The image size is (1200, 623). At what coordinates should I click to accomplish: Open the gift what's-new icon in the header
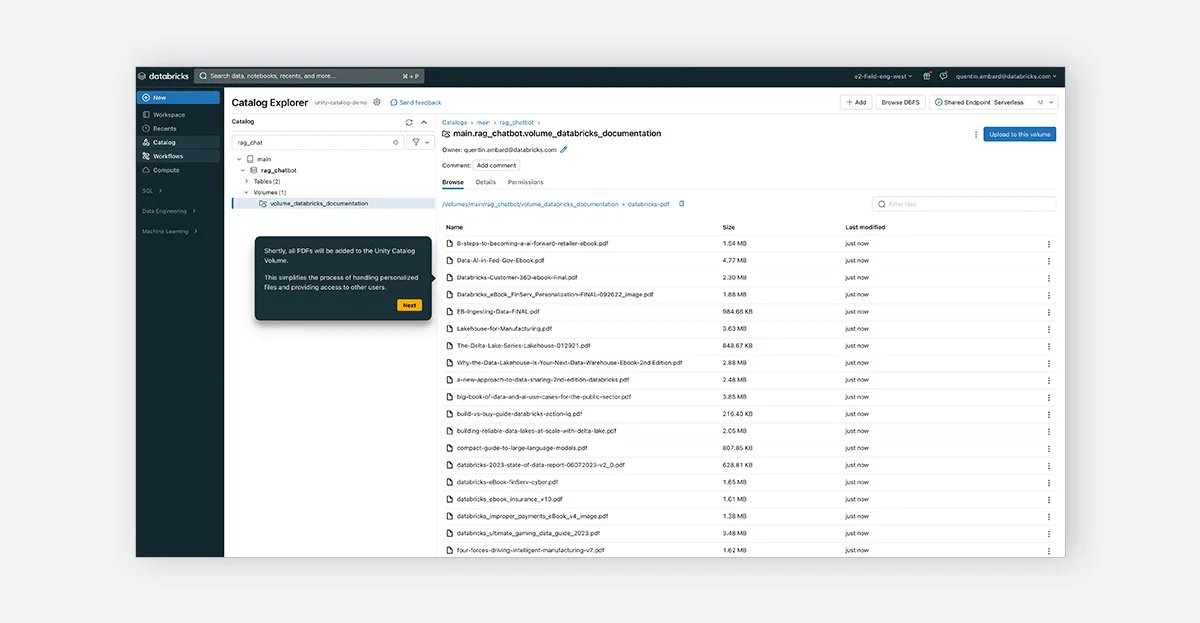tap(927, 76)
